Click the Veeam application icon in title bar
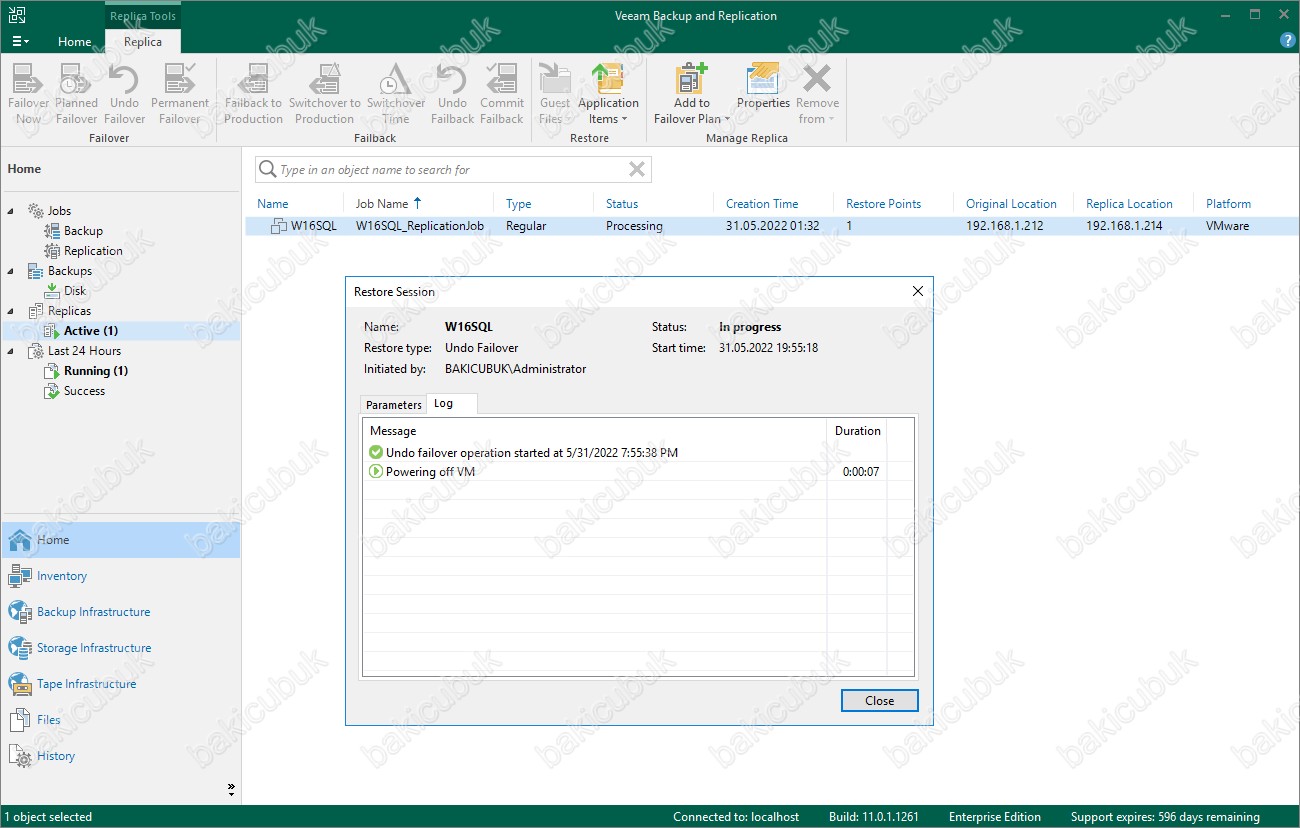Screen dimensions: 1300x828 (18, 15)
